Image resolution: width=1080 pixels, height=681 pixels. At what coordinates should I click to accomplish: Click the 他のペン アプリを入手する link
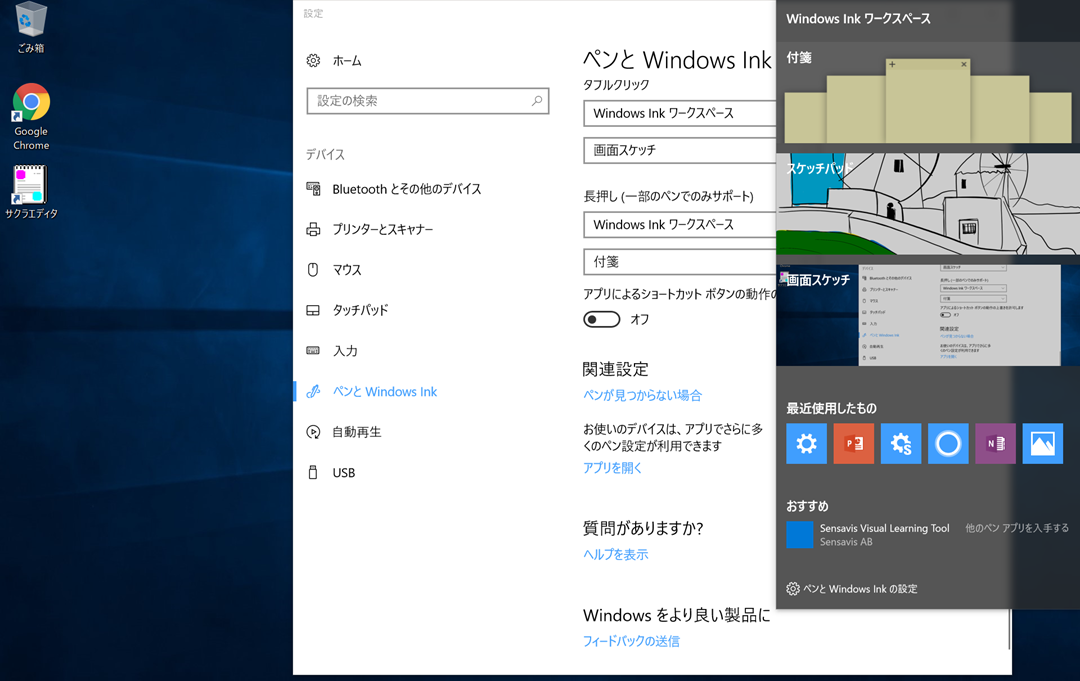1017,528
